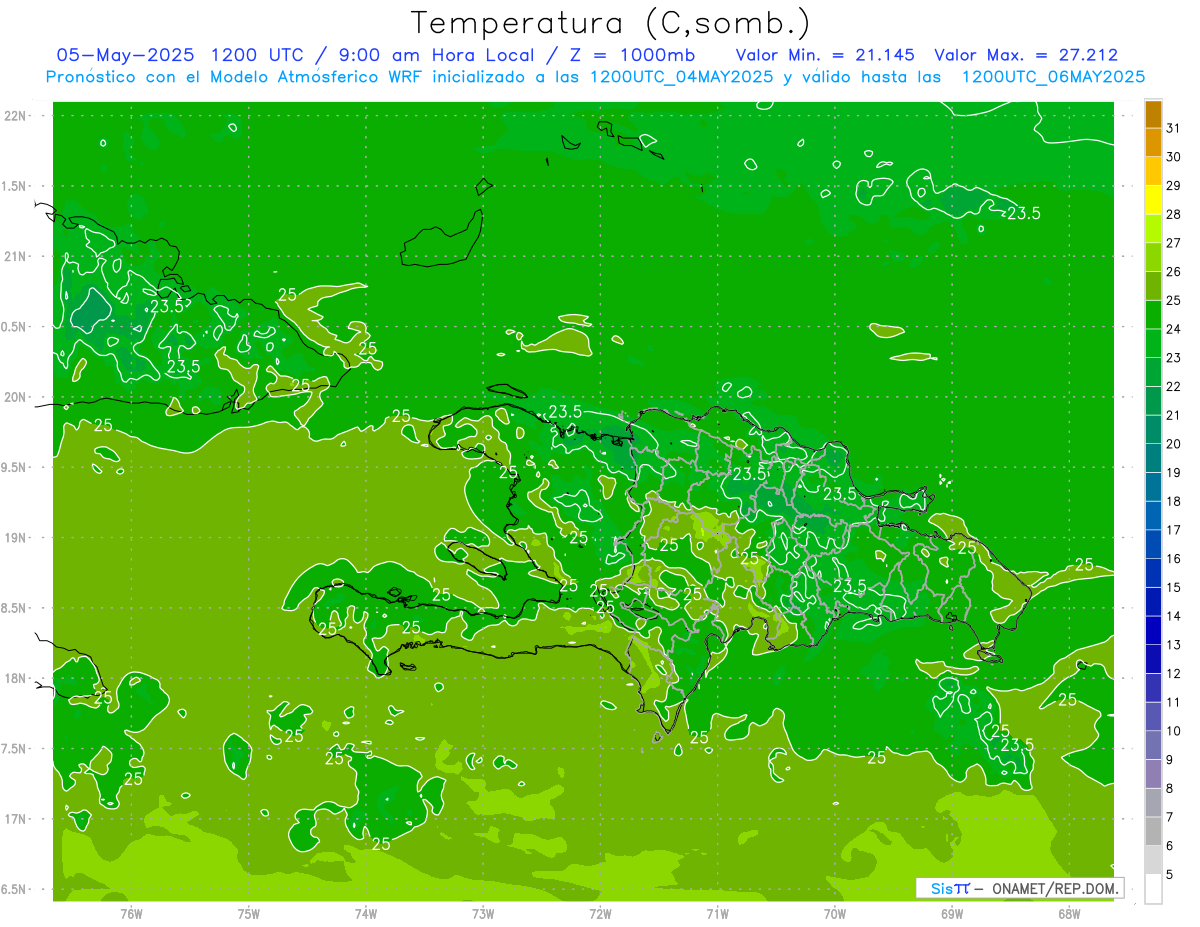Click the "6.5N" latitude axis label
The image size is (1200, 927).
click(x=14, y=889)
